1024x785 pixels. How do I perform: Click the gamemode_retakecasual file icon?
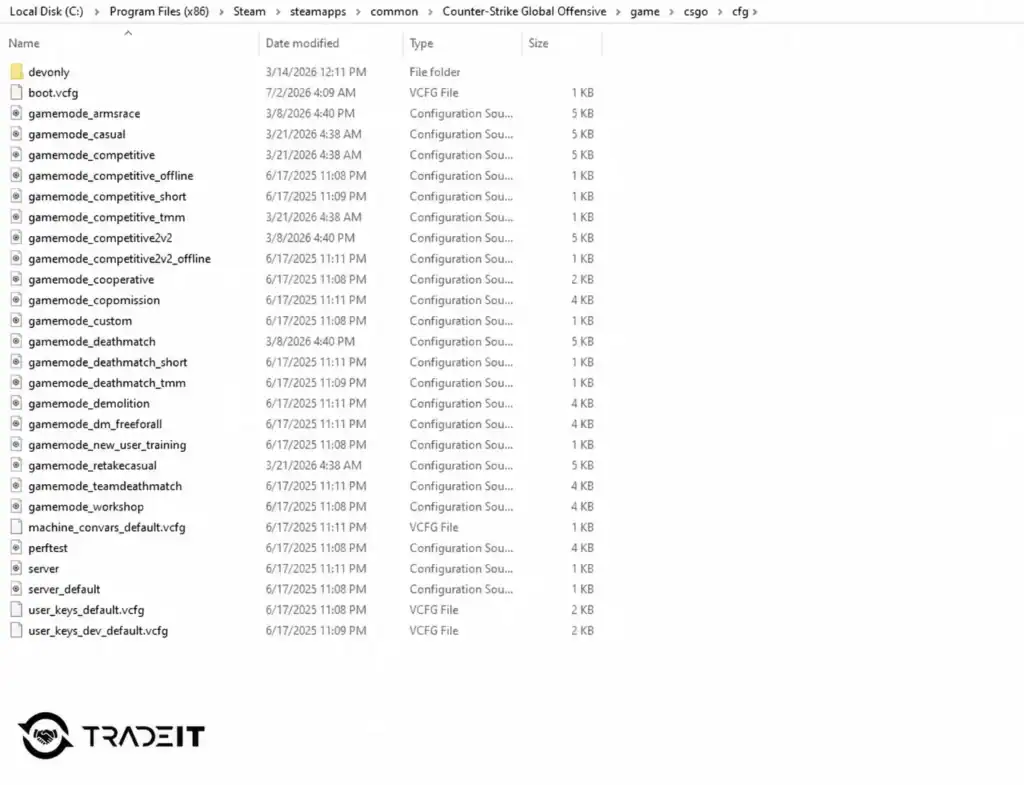pos(16,465)
